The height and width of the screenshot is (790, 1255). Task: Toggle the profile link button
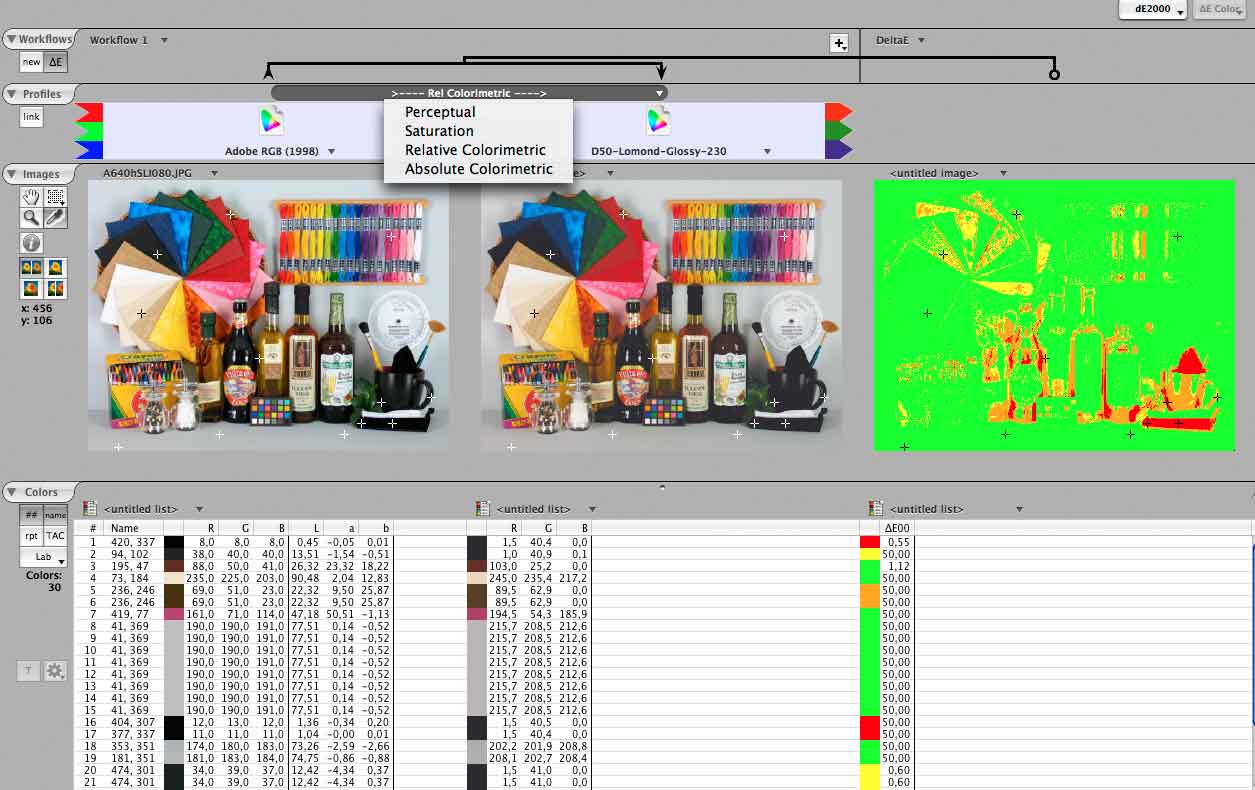pyautogui.click(x=32, y=117)
